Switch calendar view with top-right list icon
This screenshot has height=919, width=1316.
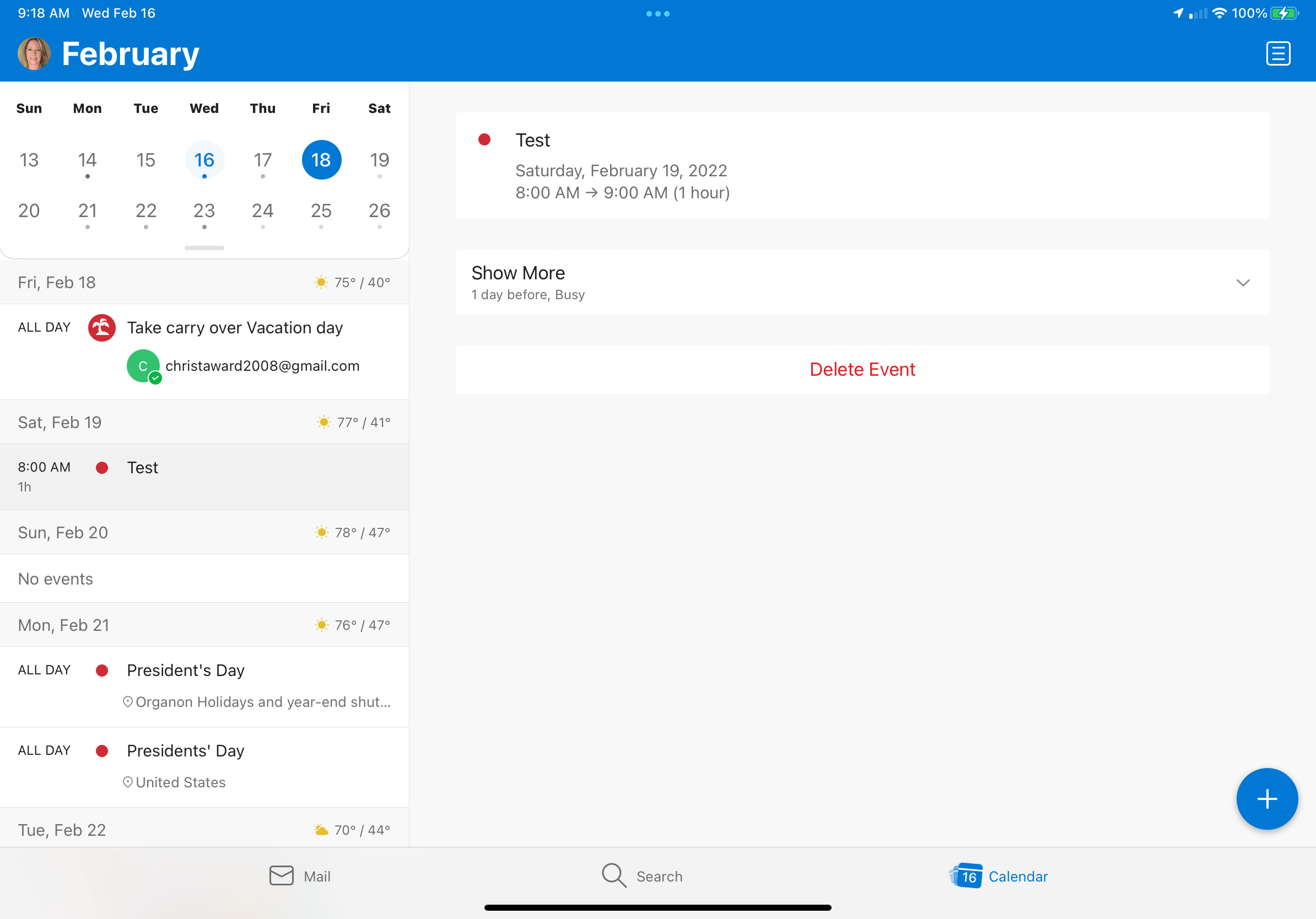pos(1277,53)
